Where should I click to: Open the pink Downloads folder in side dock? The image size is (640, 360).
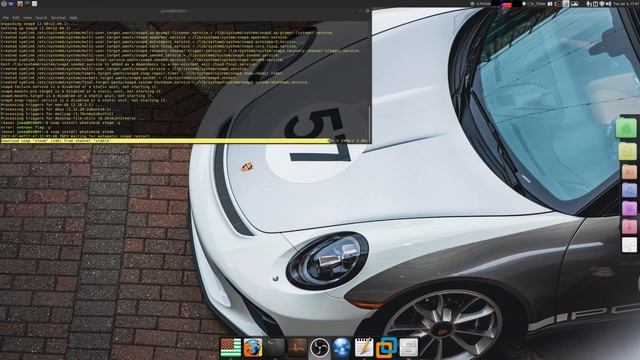[x=629, y=227]
